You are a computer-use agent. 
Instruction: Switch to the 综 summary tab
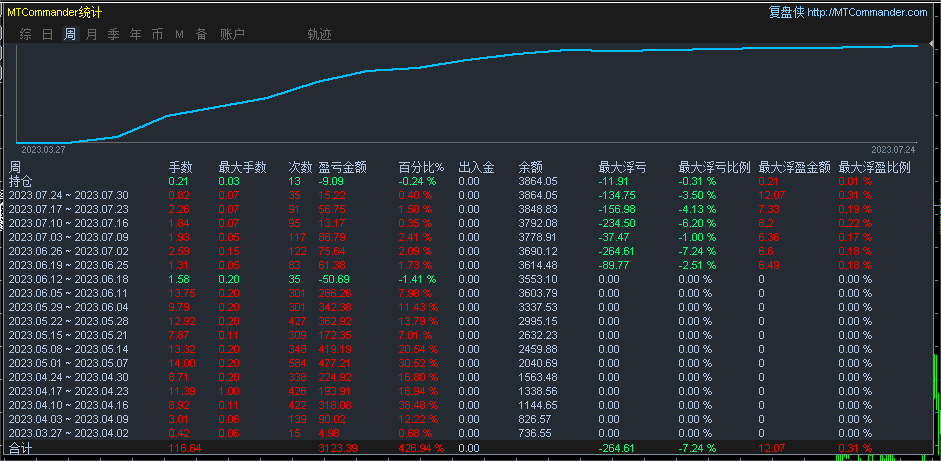(x=25, y=34)
